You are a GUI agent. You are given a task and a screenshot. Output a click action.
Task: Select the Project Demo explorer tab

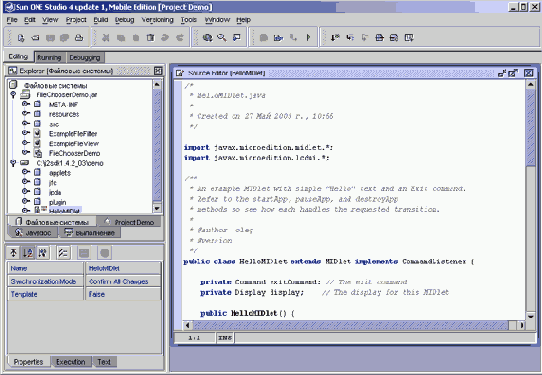tap(130, 222)
